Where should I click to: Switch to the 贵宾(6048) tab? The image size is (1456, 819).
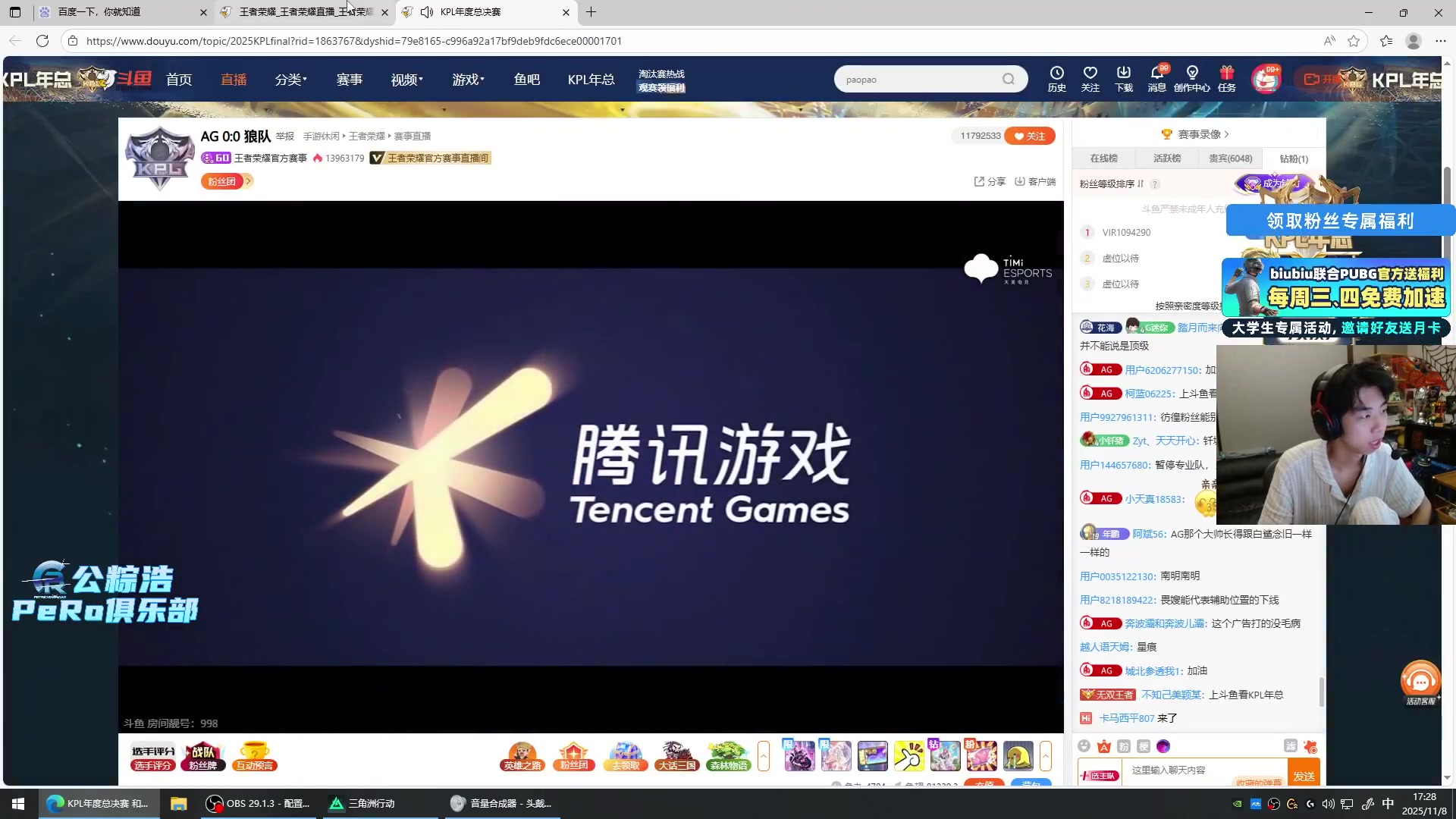coord(1230,158)
